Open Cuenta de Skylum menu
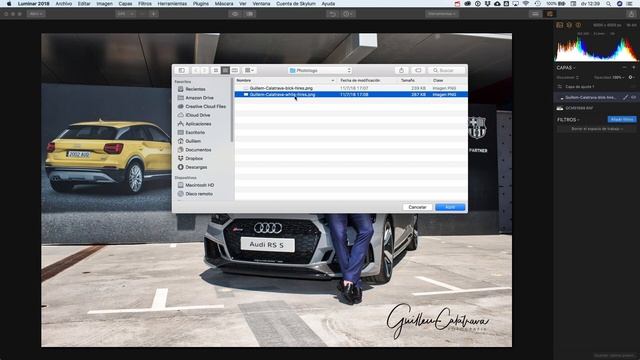640x360 pixels. [x=296, y=4]
